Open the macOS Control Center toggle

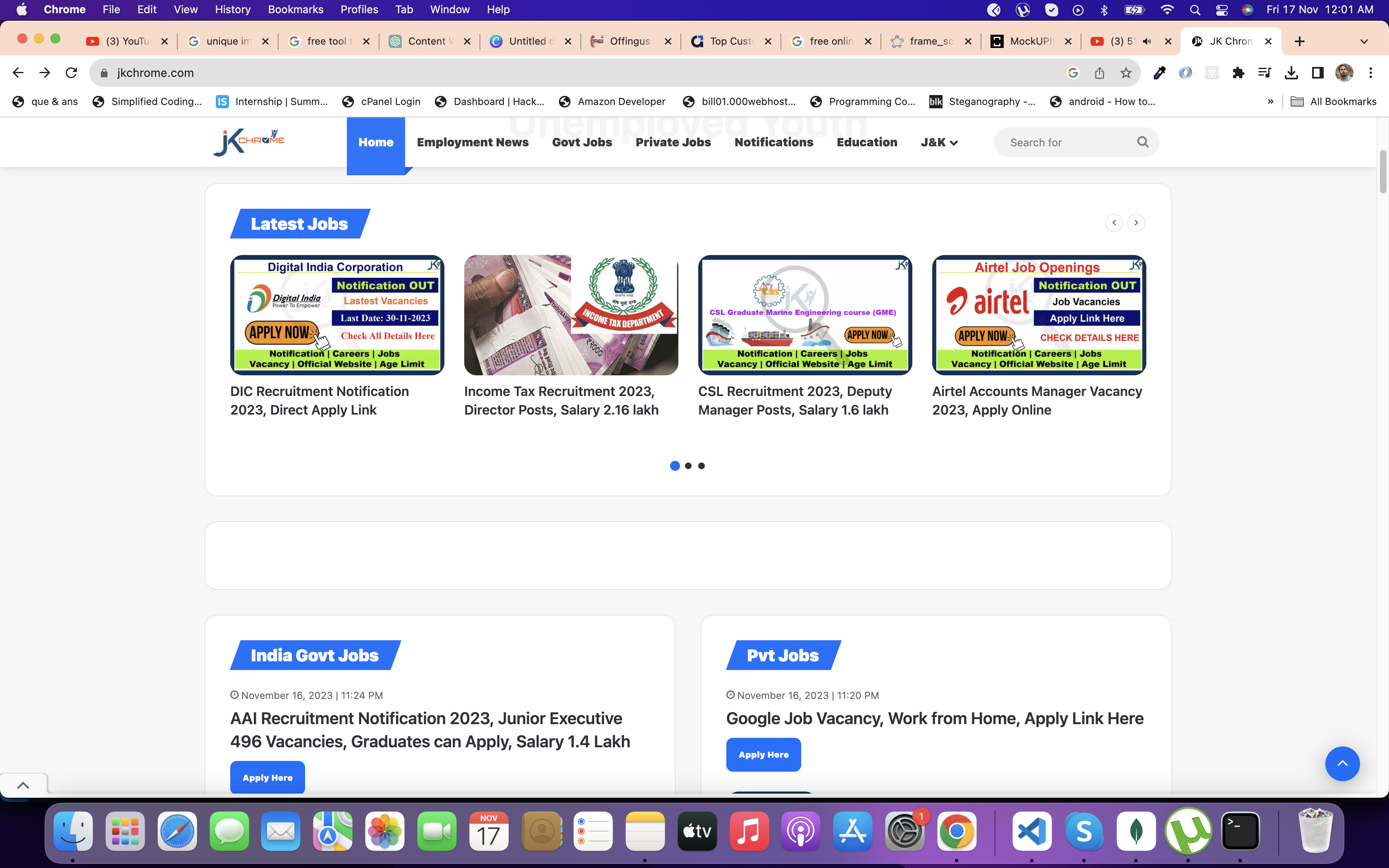[1222, 10]
